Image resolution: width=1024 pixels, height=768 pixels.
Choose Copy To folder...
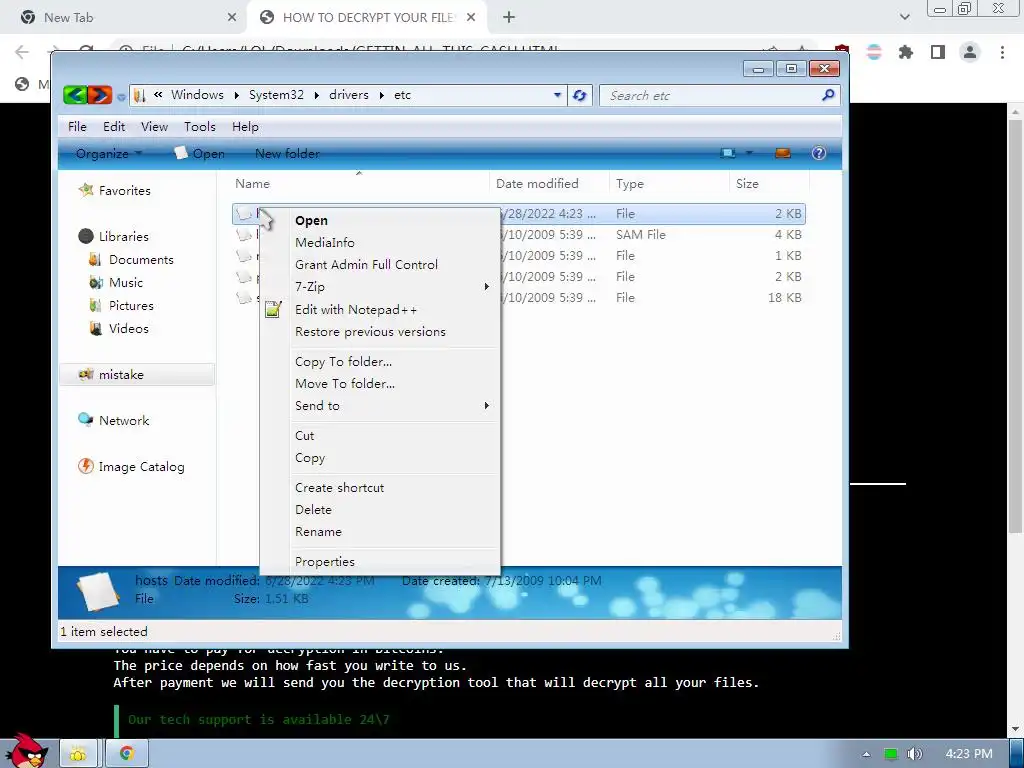tap(380, 362)
